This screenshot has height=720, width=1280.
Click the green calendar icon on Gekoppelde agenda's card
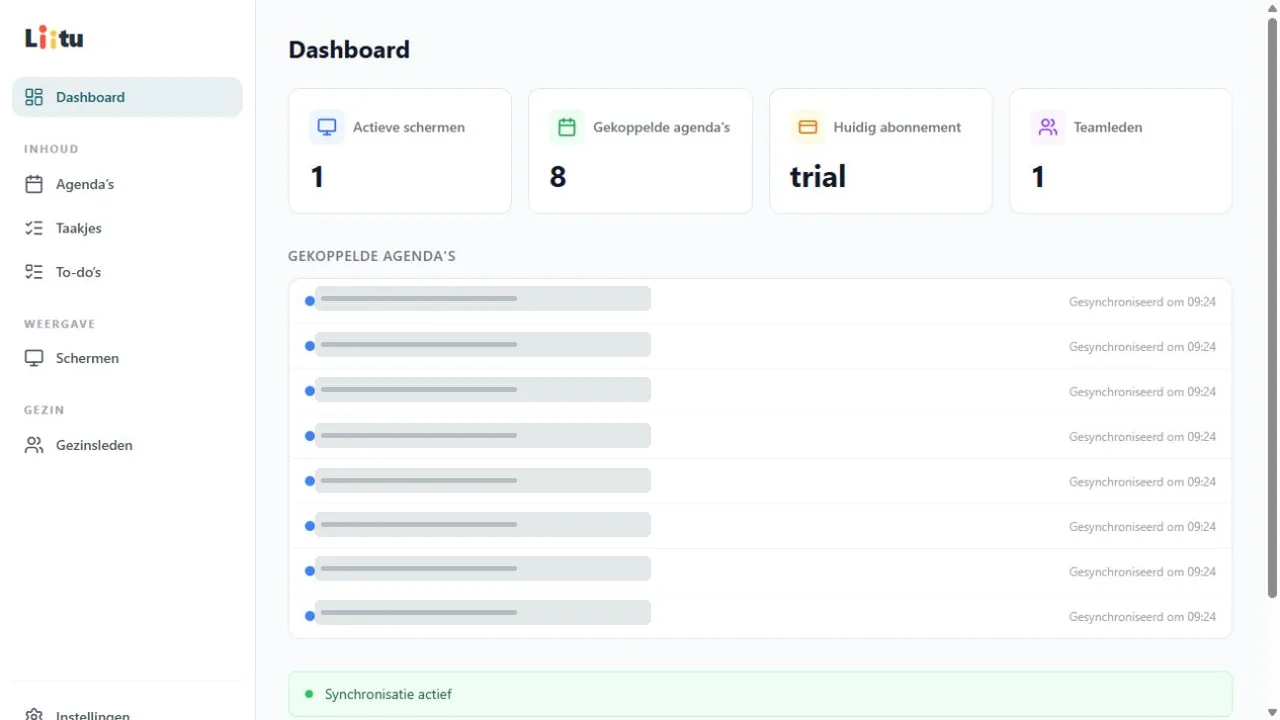pyautogui.click(x=567, y=127)
